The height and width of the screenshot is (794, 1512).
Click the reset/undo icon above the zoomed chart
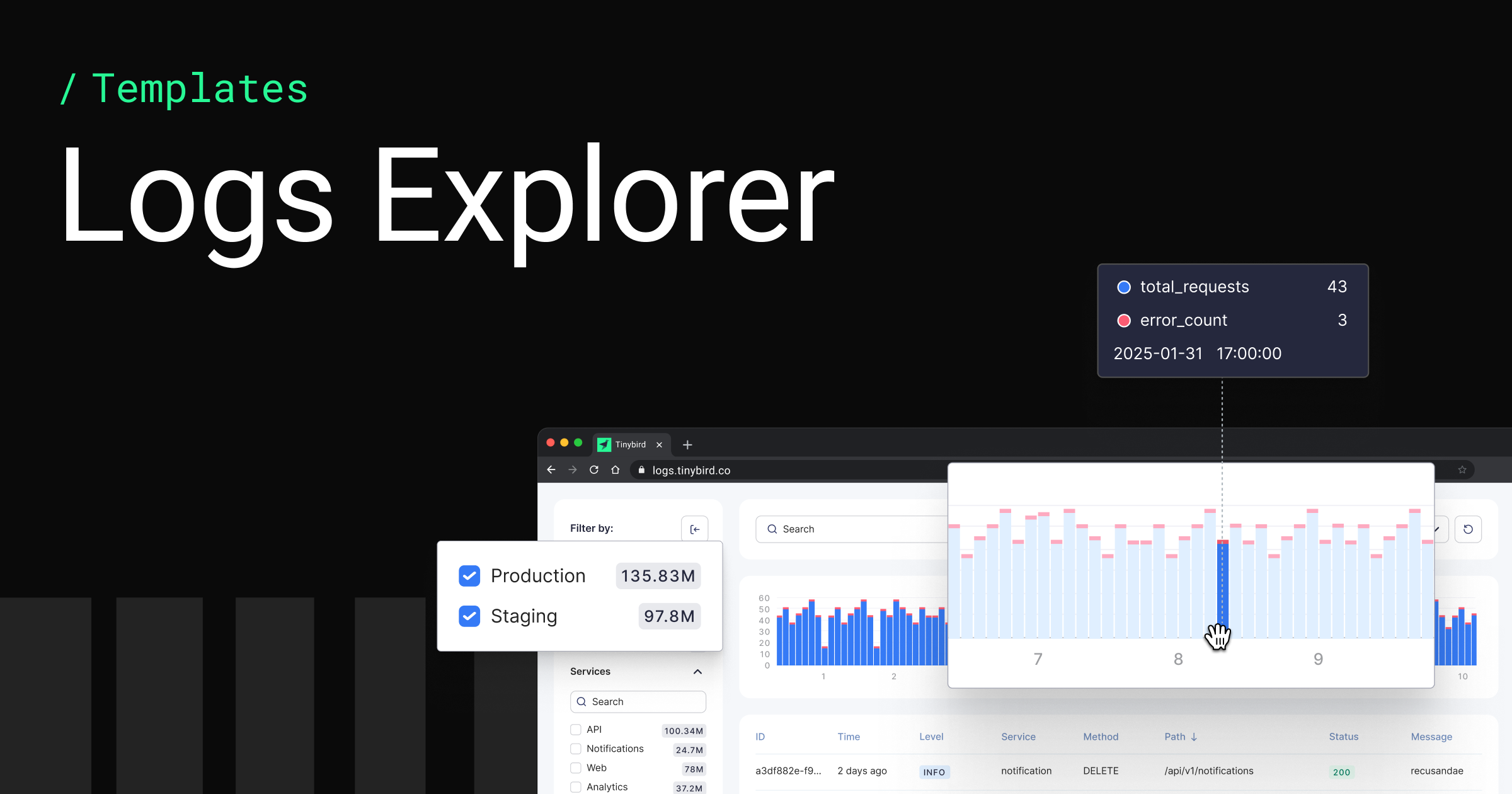click(1469, 529)
